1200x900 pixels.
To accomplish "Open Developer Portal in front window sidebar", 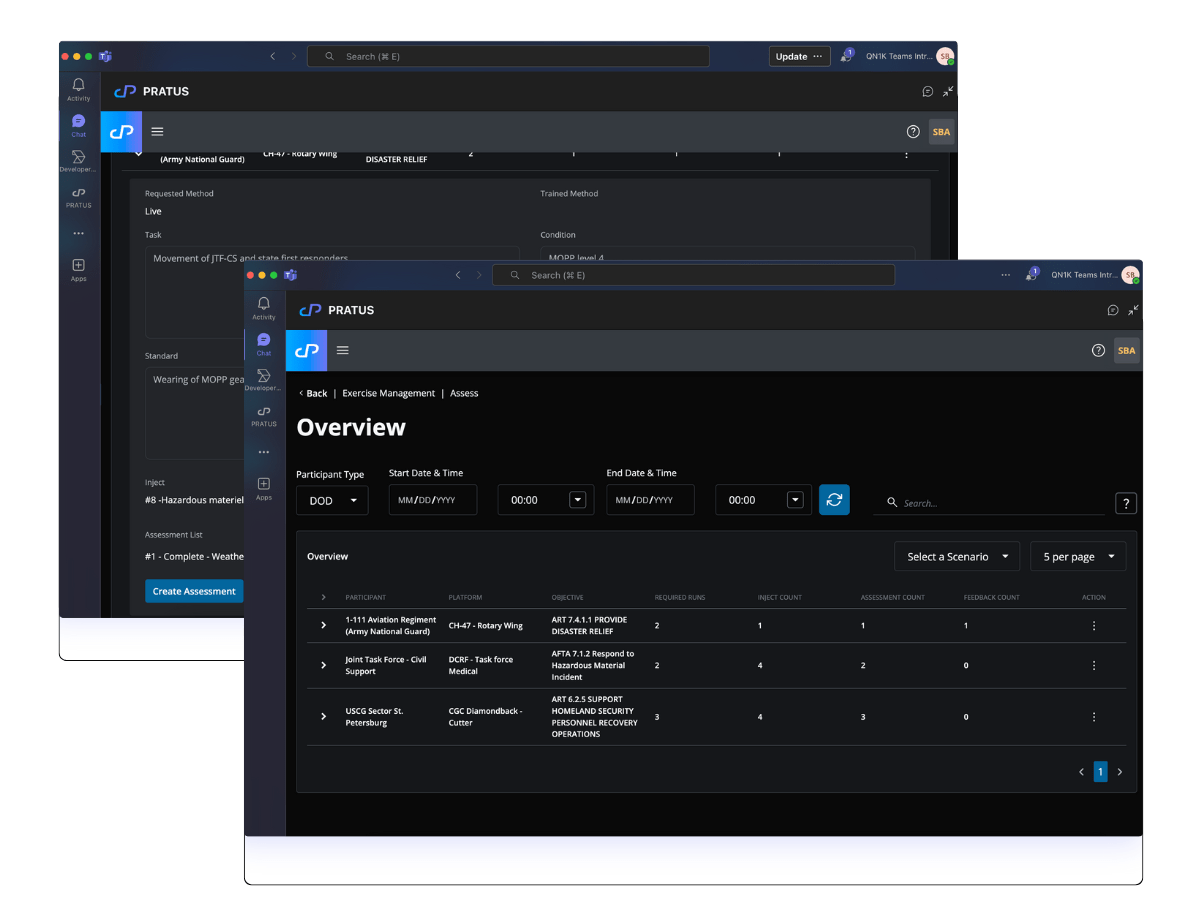I will [x=264, y=380].
